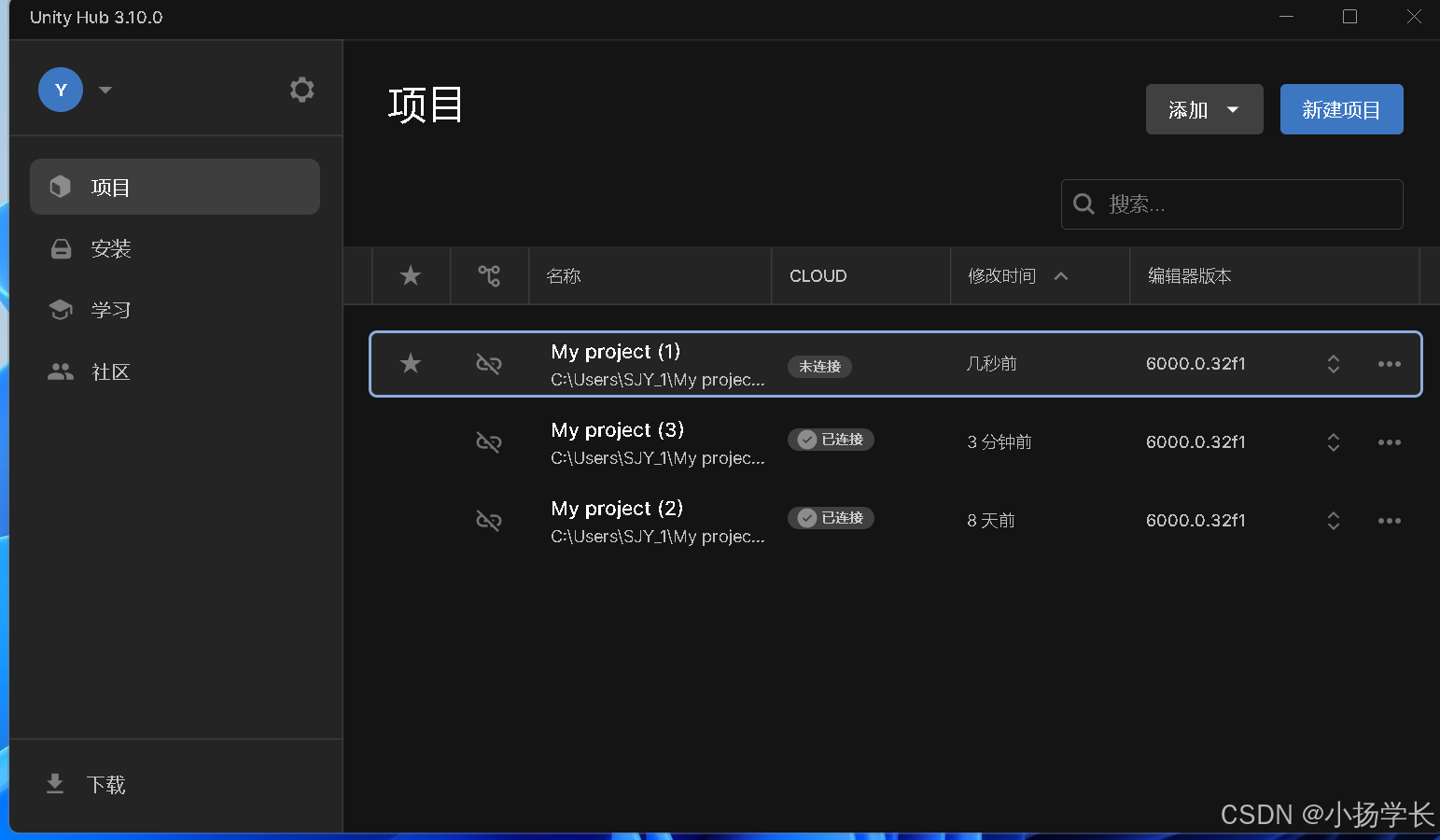Click version 6000.0.32f1 of My project (3)
The width and height of the screenshot is (1440, 840).
tap(1195, 442)
